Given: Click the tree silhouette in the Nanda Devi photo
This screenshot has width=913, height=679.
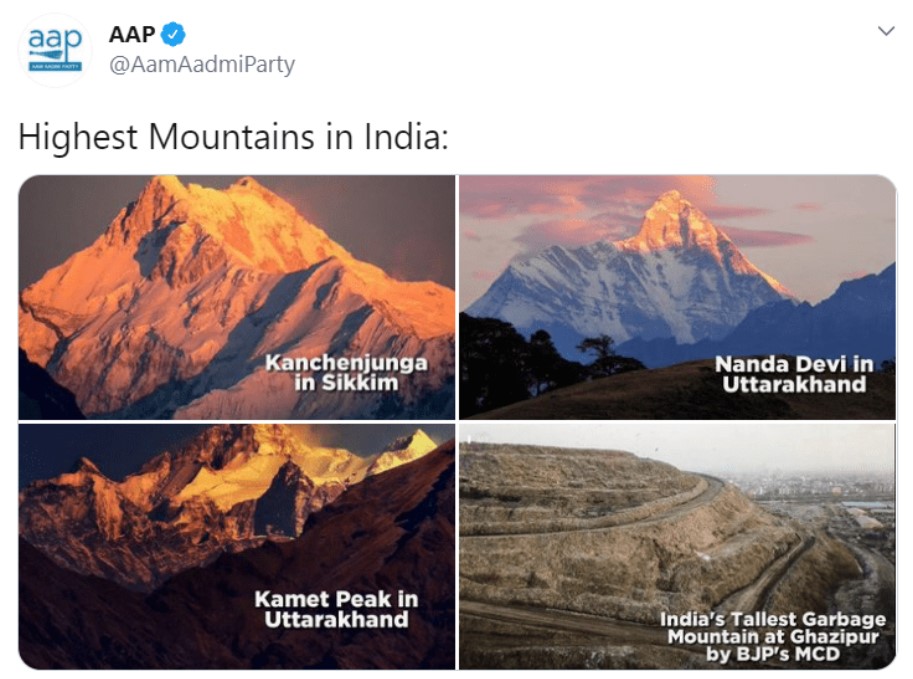Looking at the screenshot, I should [x=600, y=352].
